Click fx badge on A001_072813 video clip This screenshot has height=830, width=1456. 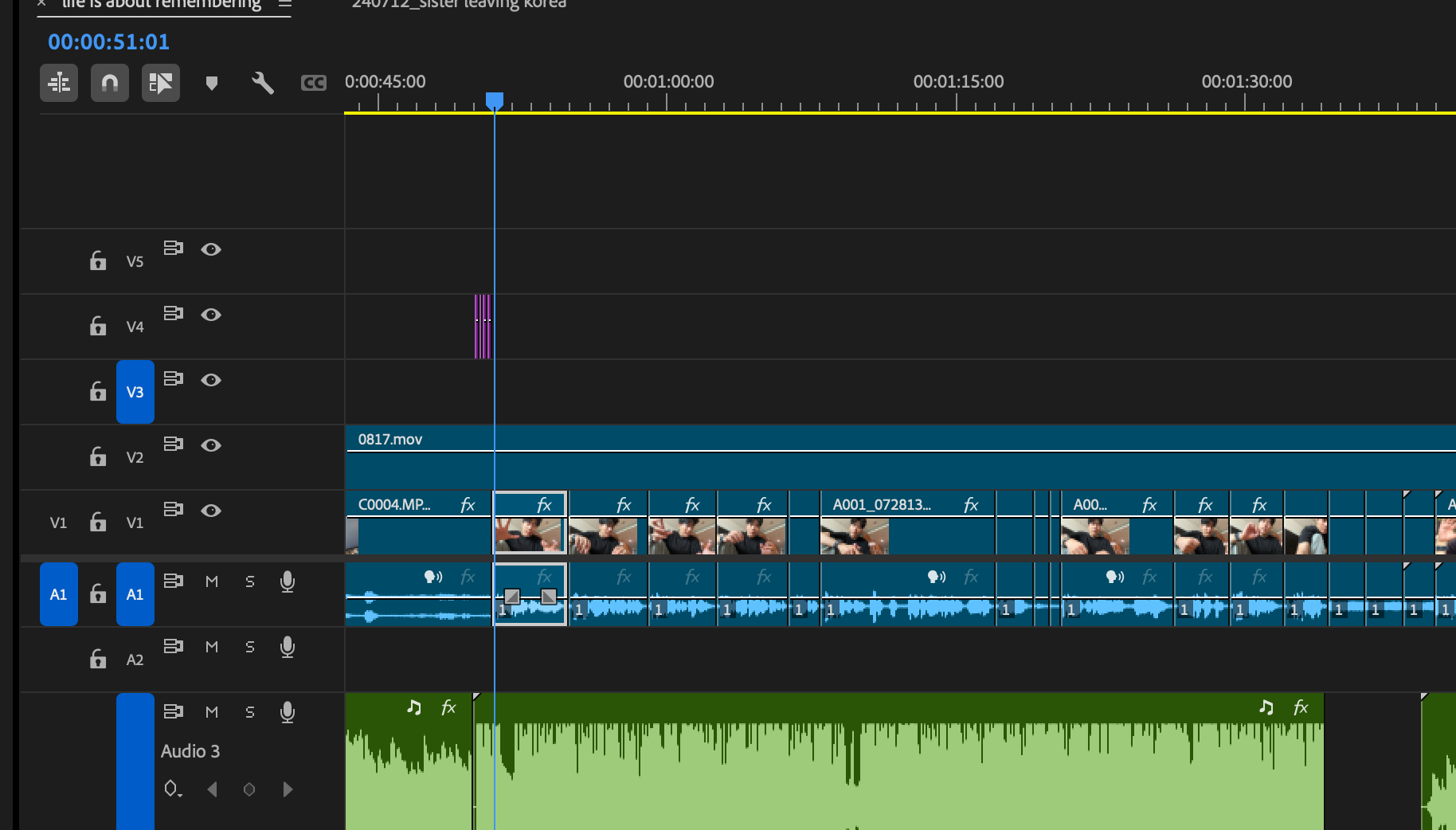971,504
